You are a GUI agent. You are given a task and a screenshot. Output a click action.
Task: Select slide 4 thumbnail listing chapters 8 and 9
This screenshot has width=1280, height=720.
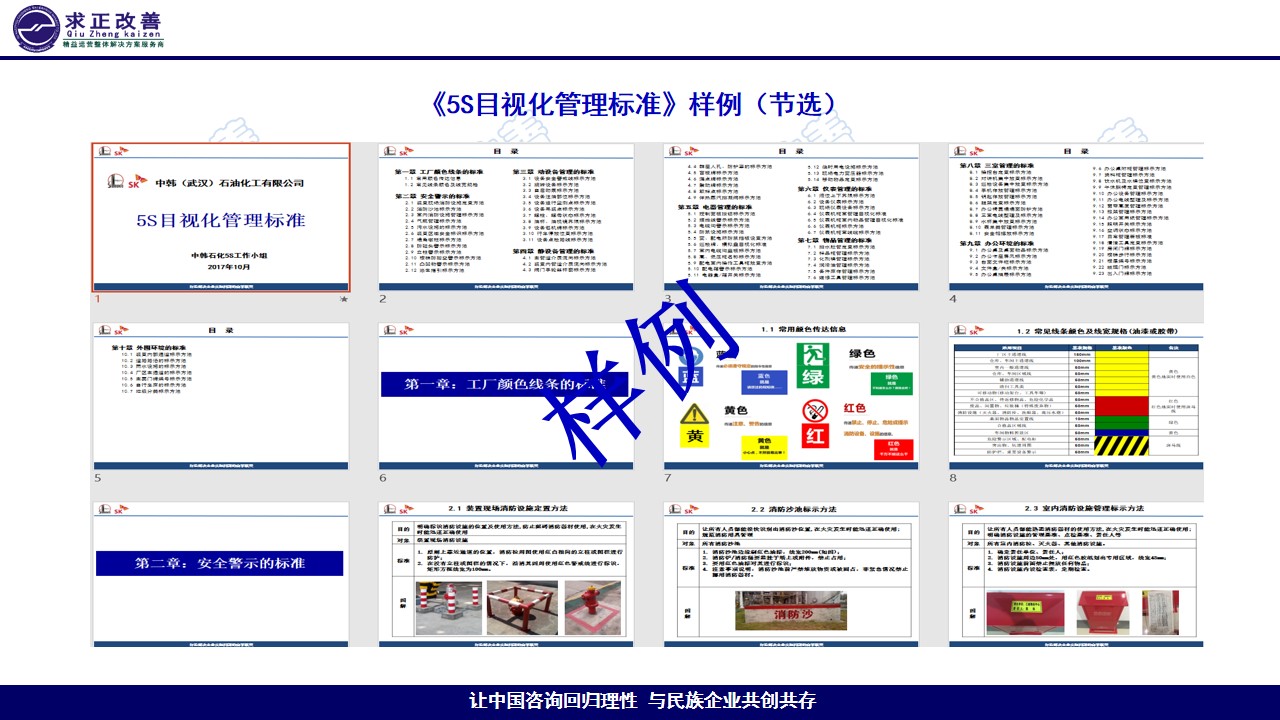[x=1076, y=217]
